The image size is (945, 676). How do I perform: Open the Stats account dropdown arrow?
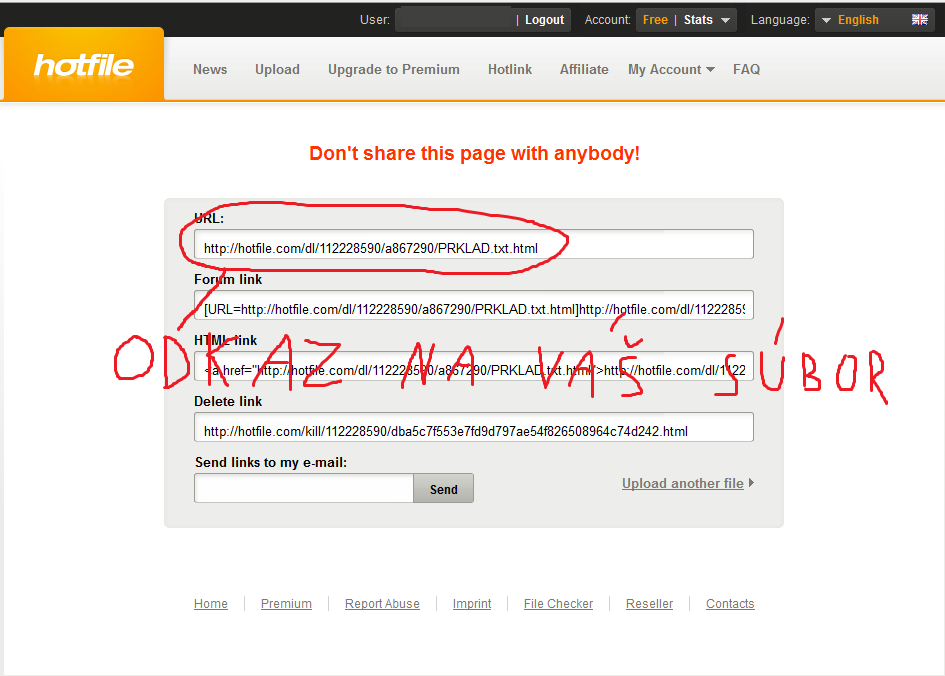[724, 20]
